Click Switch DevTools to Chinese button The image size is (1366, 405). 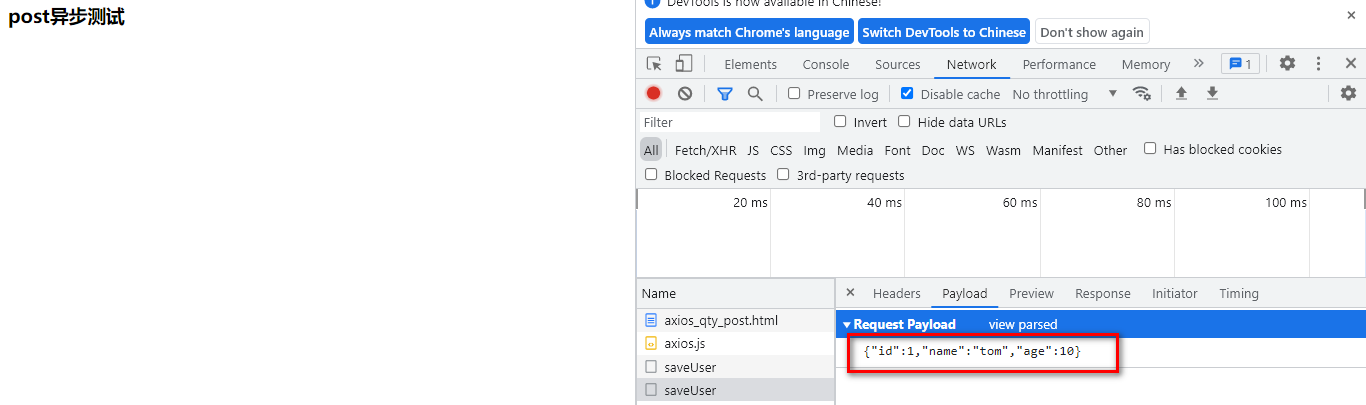[944, 32]
